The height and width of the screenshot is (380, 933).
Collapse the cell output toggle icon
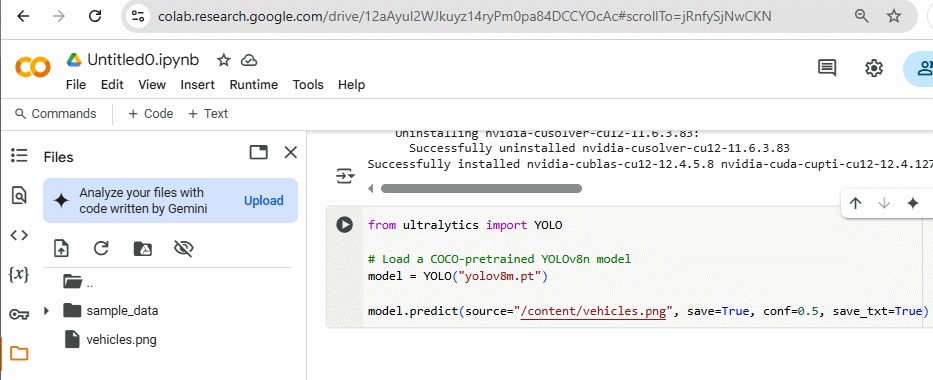point(345,177)
